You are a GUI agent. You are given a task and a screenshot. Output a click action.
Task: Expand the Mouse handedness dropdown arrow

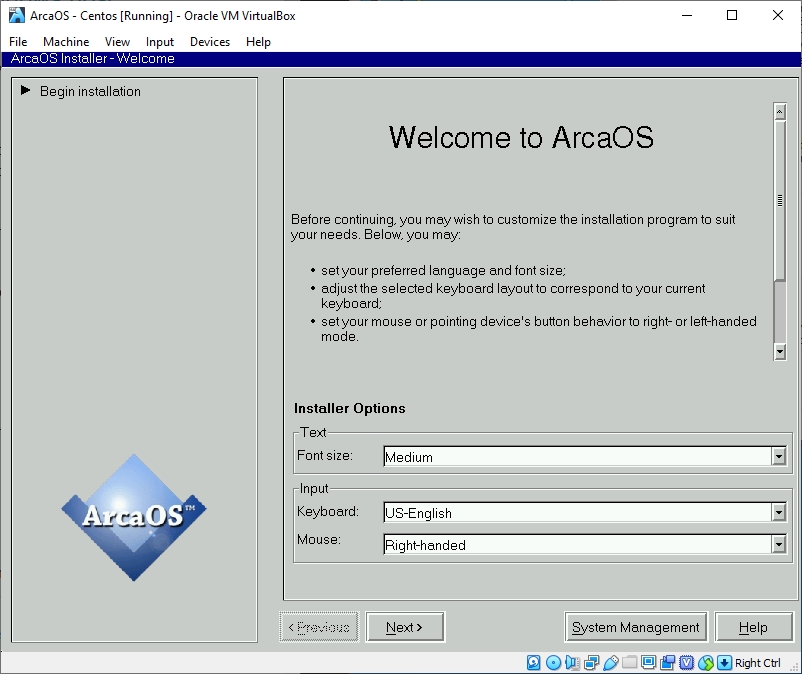pos(778,545)
